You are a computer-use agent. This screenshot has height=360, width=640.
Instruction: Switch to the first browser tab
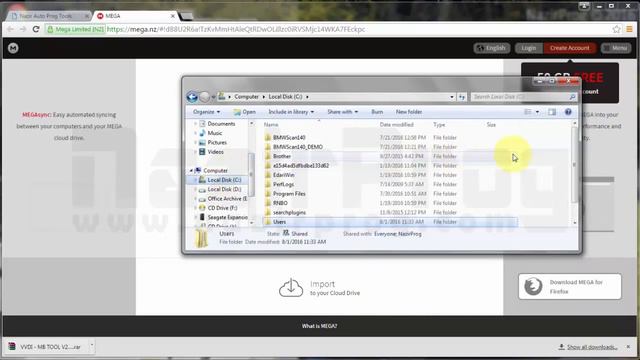pyautogui.click(x=48, y=16)
